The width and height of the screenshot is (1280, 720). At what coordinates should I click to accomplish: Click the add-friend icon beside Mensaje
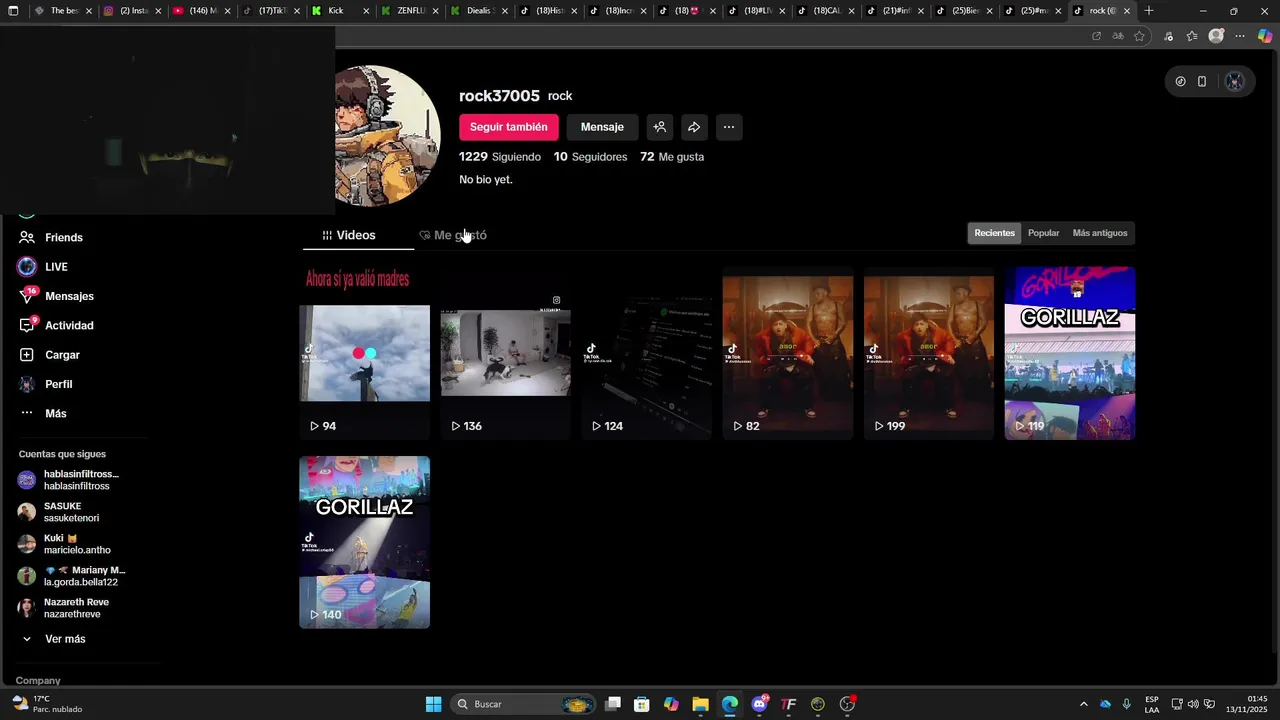coord(659,127)
